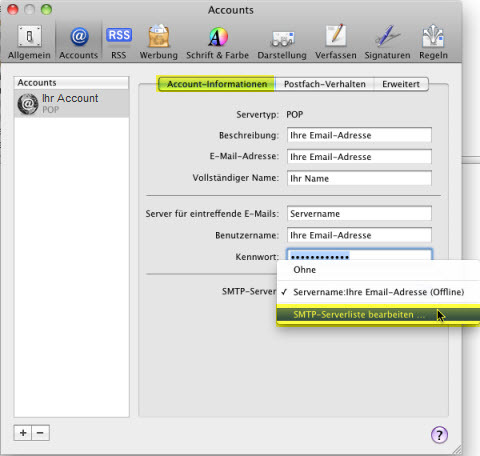Open the RSS preferences
Image resolution: width=480 pixels, height=456 pixels.
pyautogui.click(x=119, y=42)
